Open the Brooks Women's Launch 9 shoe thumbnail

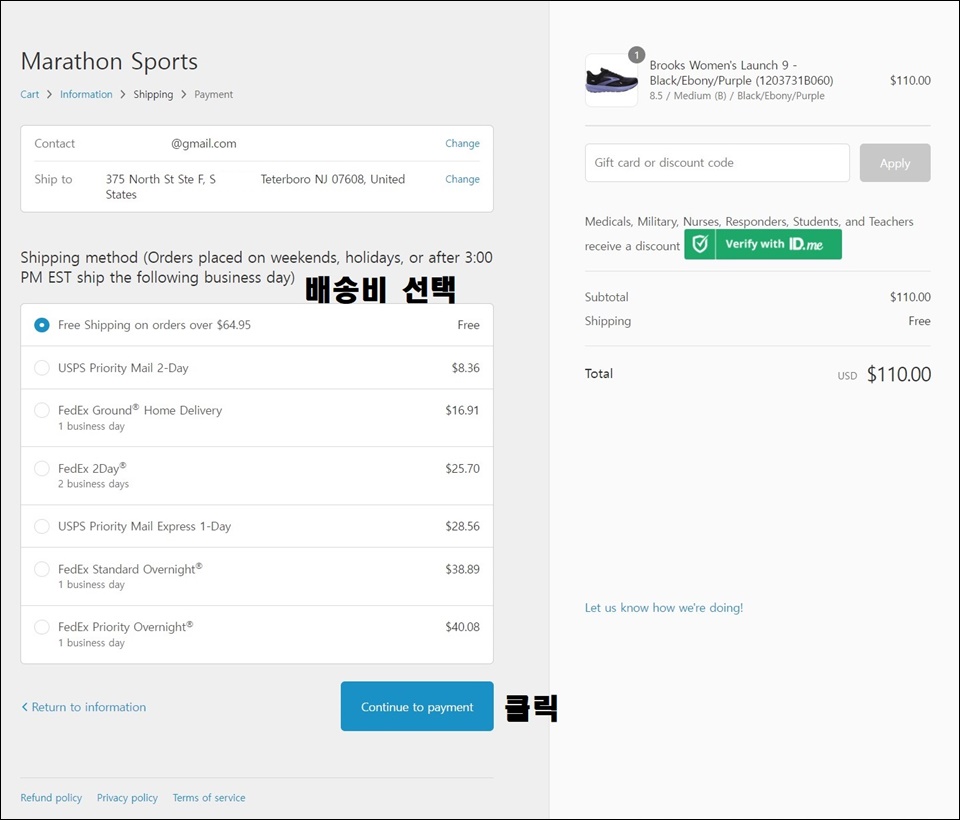(611, 80)
